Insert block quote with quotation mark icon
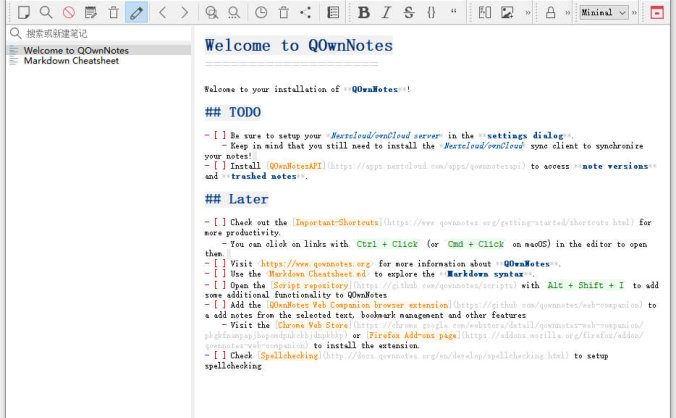The width and height of the screenshot is (676, 418). click(x=454, y=12)
